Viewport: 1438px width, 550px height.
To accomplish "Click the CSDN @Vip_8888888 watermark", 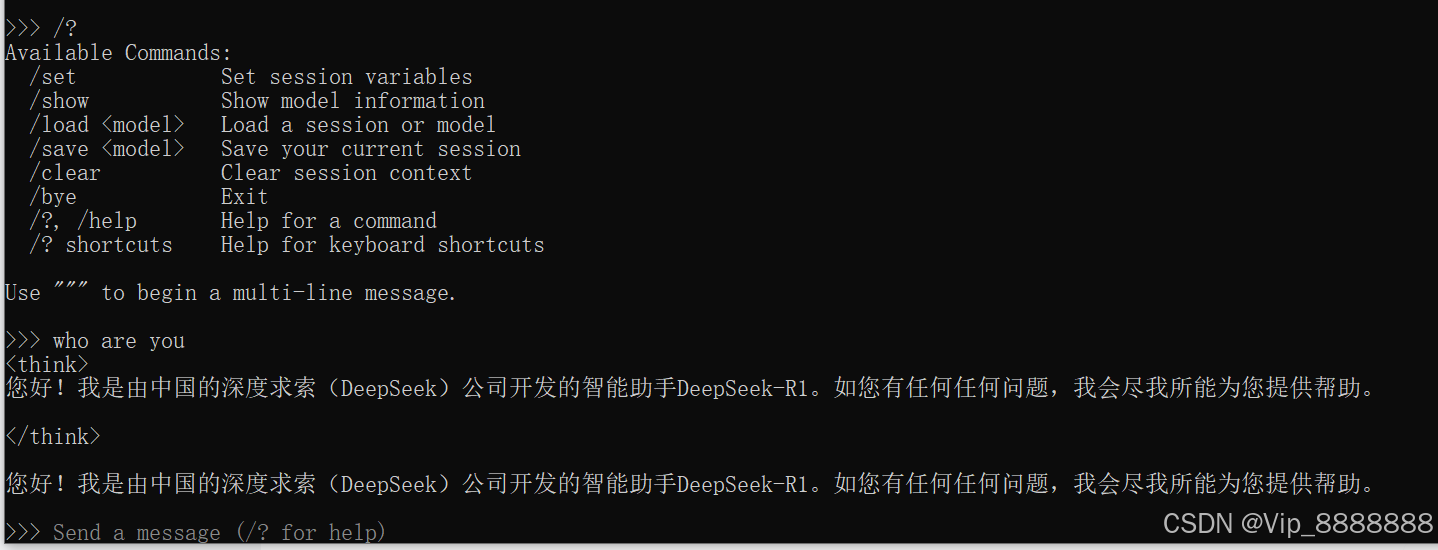I will [x=1298, y=523].
